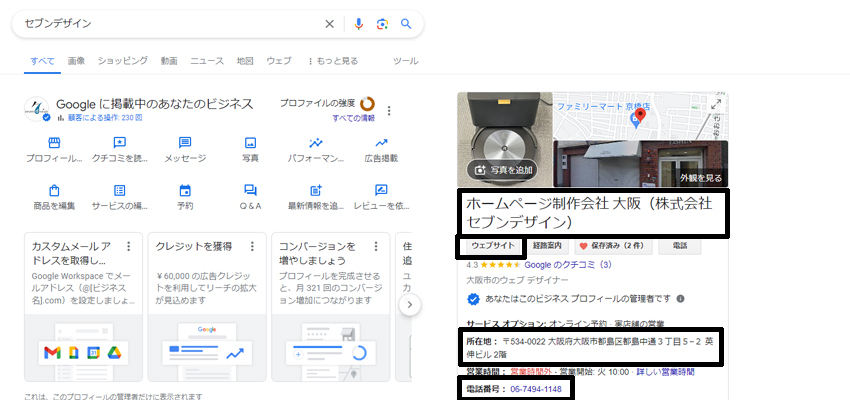
Task: Open the メッセージ icon
Action: tap(185, 143)
